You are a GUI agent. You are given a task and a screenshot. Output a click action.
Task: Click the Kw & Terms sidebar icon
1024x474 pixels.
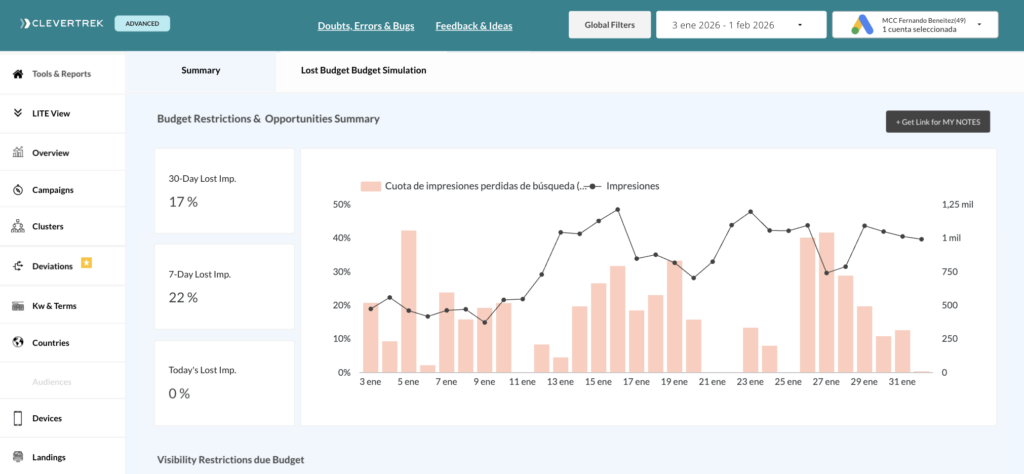click(18, 306)
